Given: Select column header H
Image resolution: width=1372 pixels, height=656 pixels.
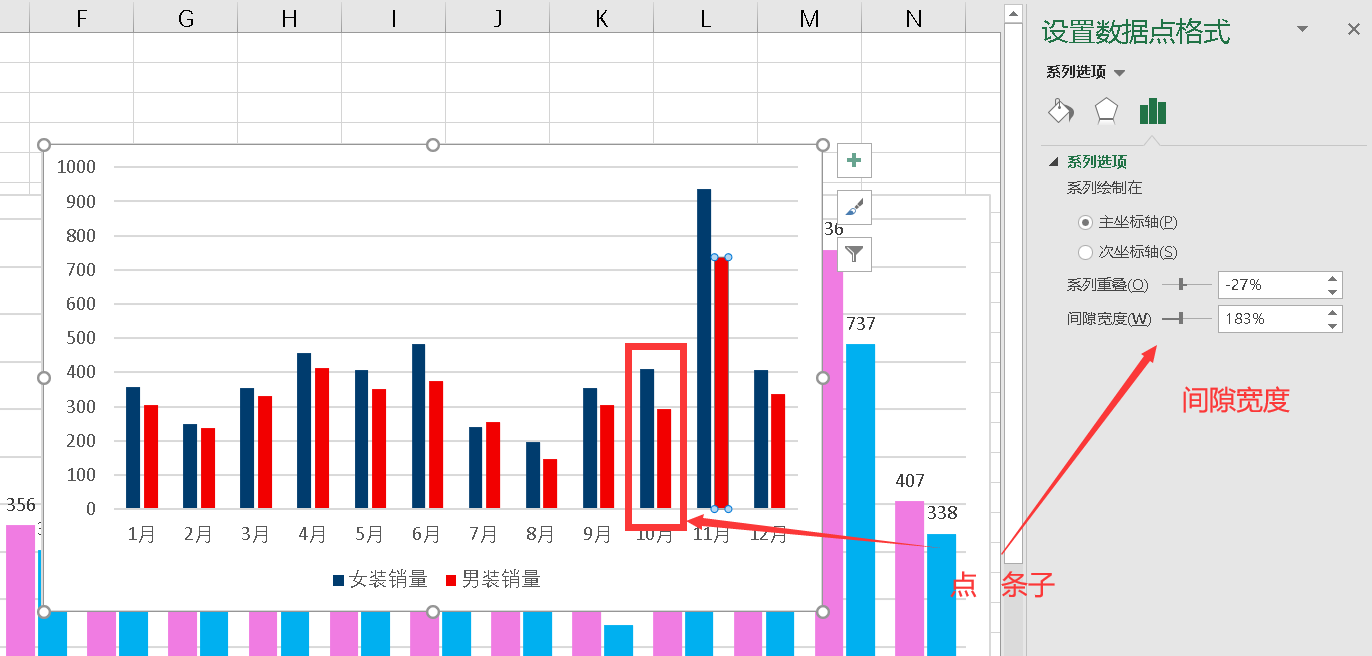Looking at the screenshot, I should tap(289, 17).
